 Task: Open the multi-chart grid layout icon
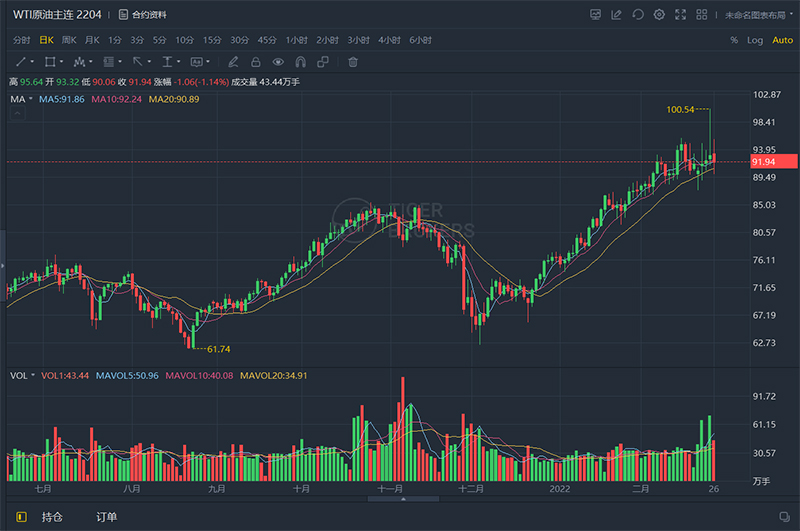[703, 15]
